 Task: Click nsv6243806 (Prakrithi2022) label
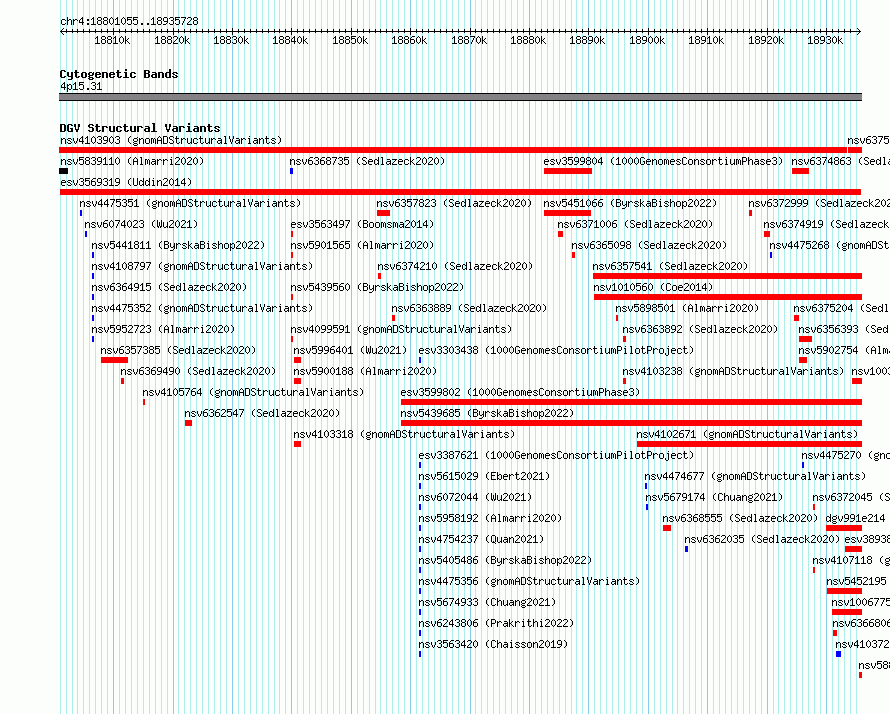pos(496,623)
